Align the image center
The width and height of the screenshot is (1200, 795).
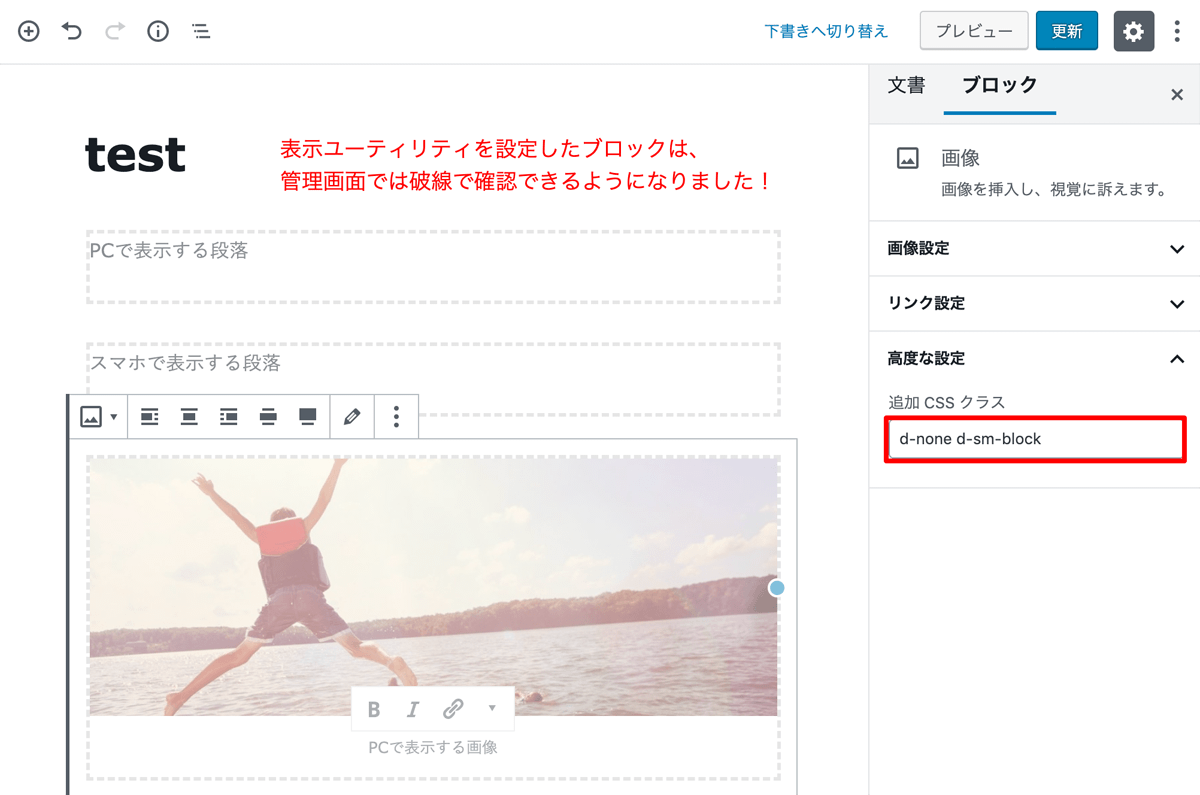(x=189, y=417)
